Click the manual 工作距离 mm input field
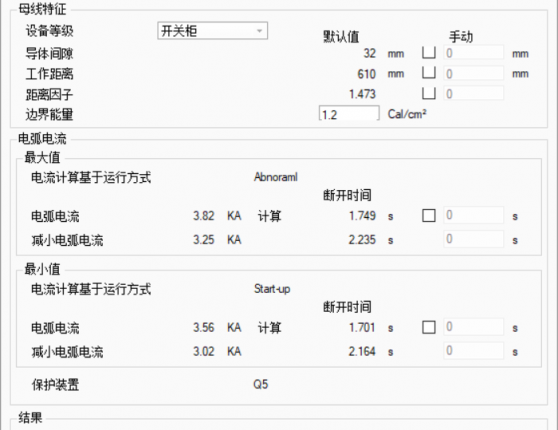 pos(474,73)
